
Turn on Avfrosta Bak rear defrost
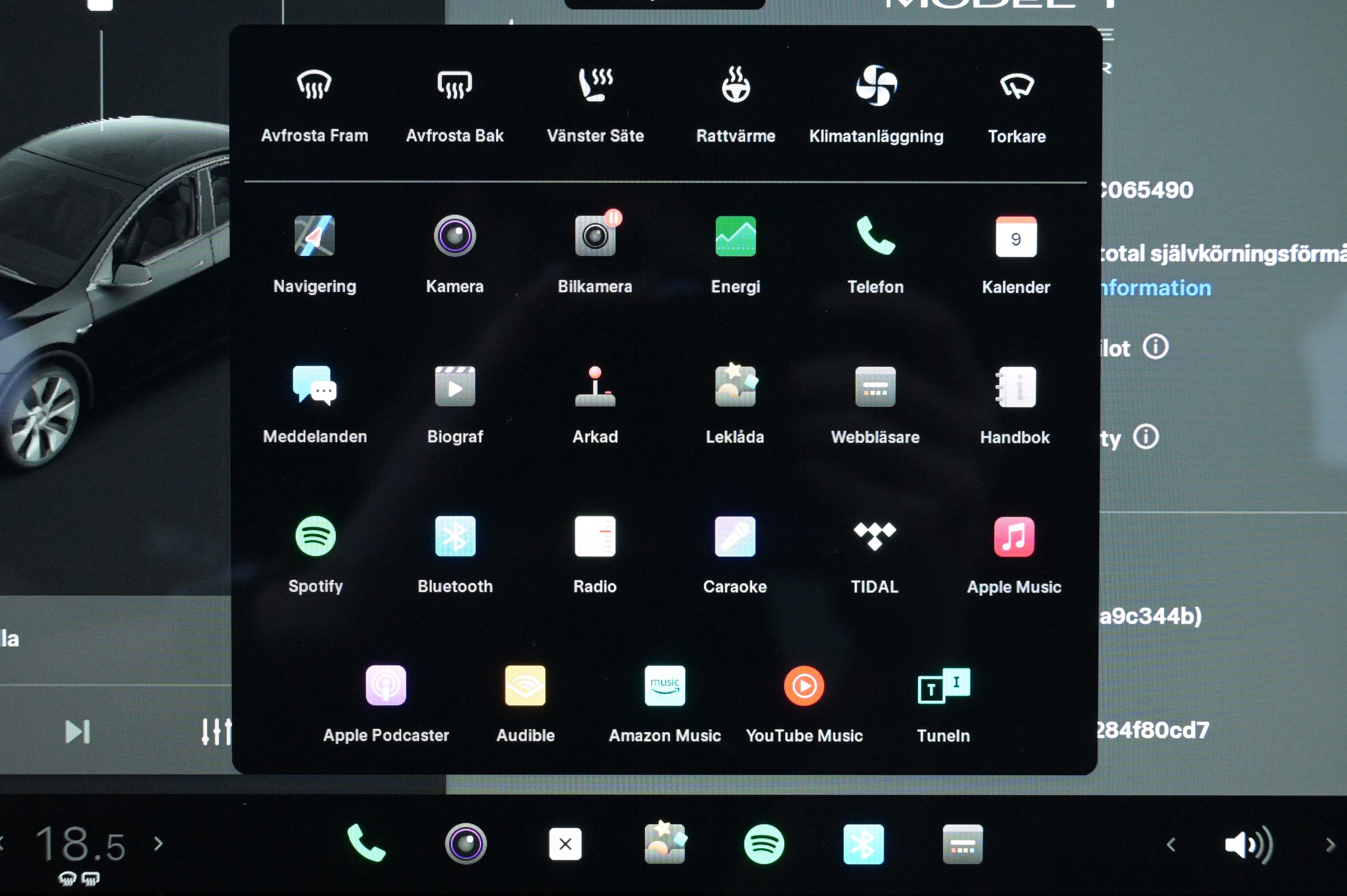455,105
